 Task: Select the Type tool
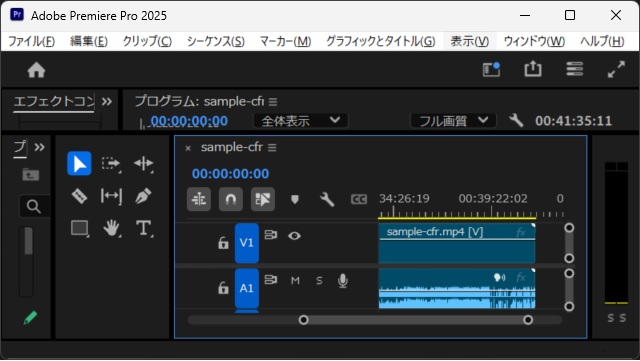144,228
